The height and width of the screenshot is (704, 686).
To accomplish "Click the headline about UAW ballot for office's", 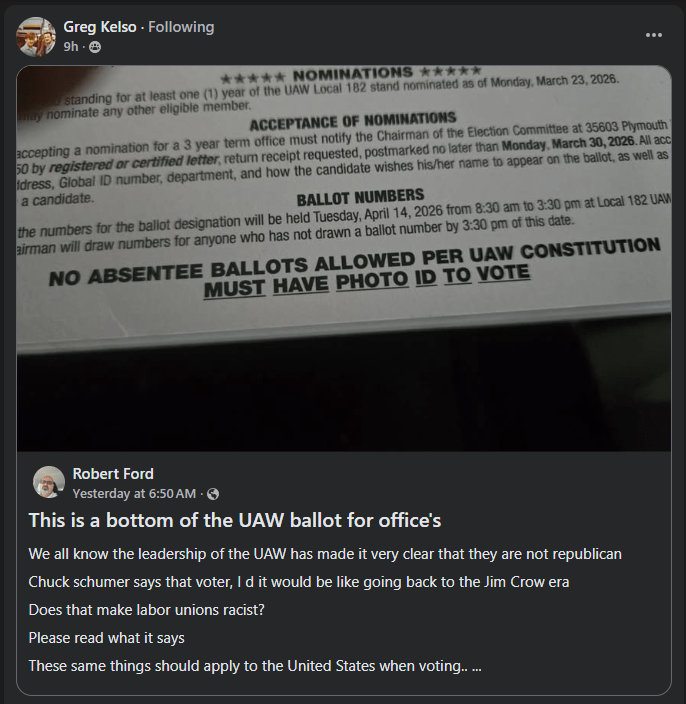I will 235,520.
